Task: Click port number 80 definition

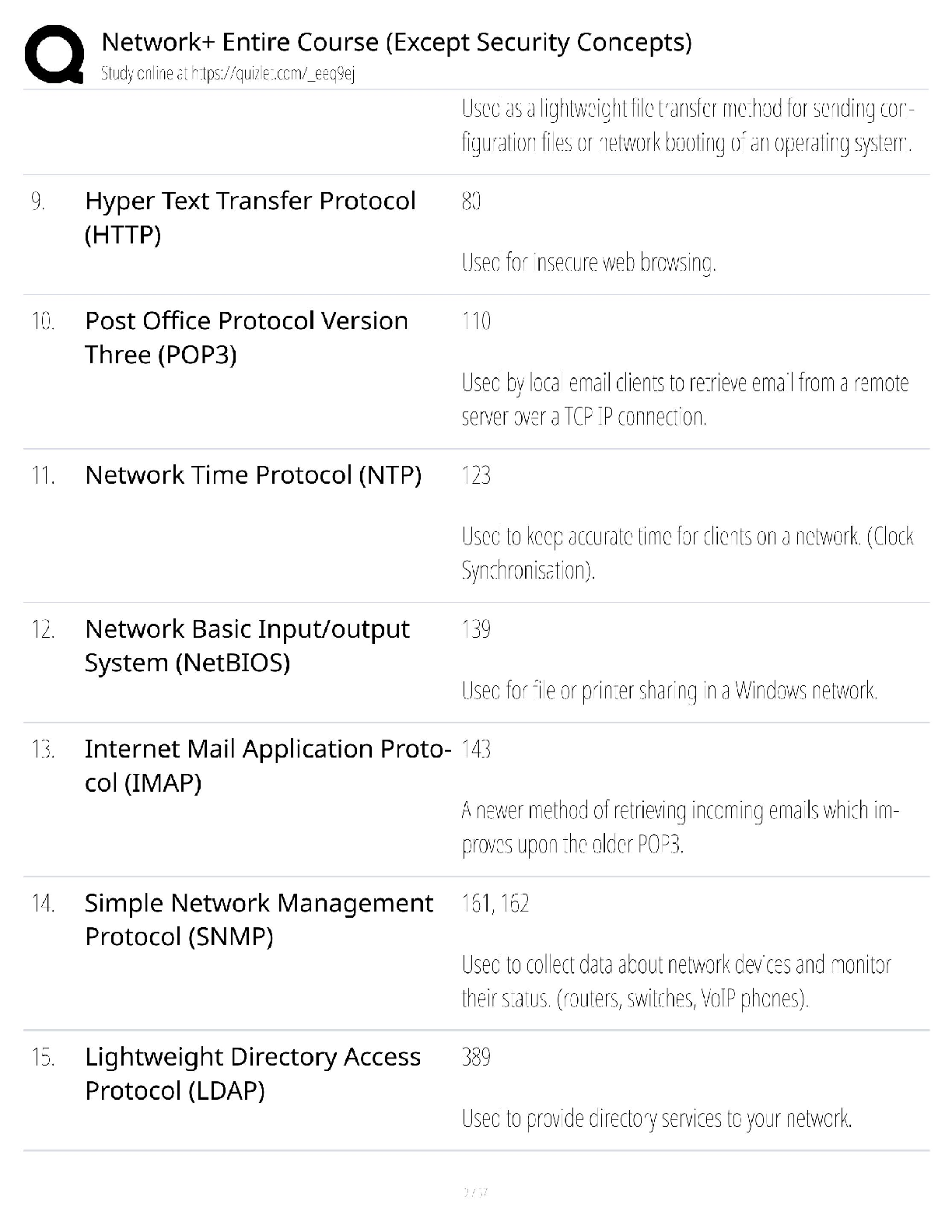Action: click(471, 201)
